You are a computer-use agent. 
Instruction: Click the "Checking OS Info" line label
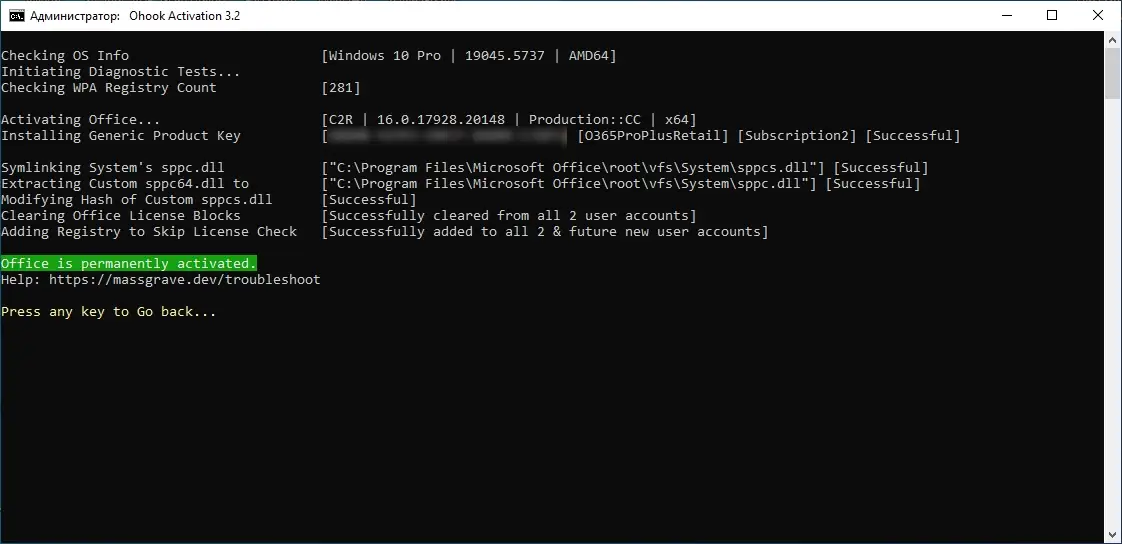coord(65,56)
